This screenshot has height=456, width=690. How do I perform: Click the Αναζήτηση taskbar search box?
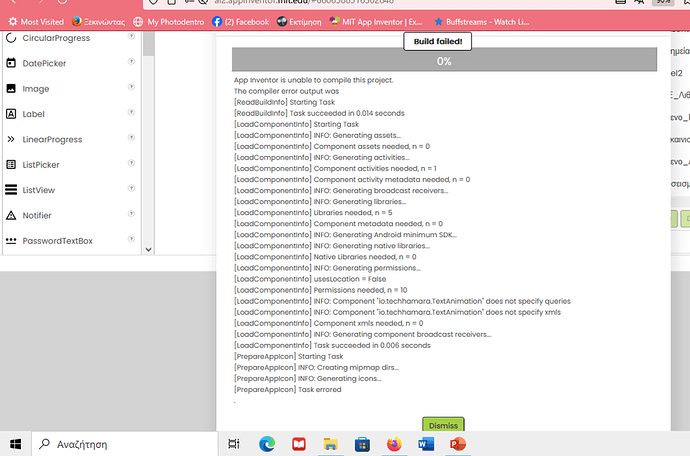tap(125, 444)
